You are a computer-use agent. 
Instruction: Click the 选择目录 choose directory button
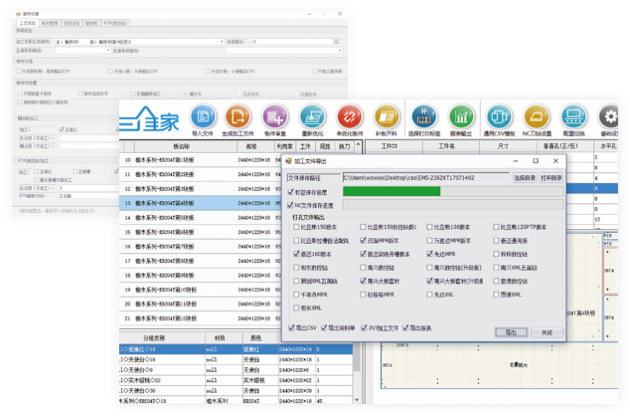pyautogui.click(x=523, y=177)
